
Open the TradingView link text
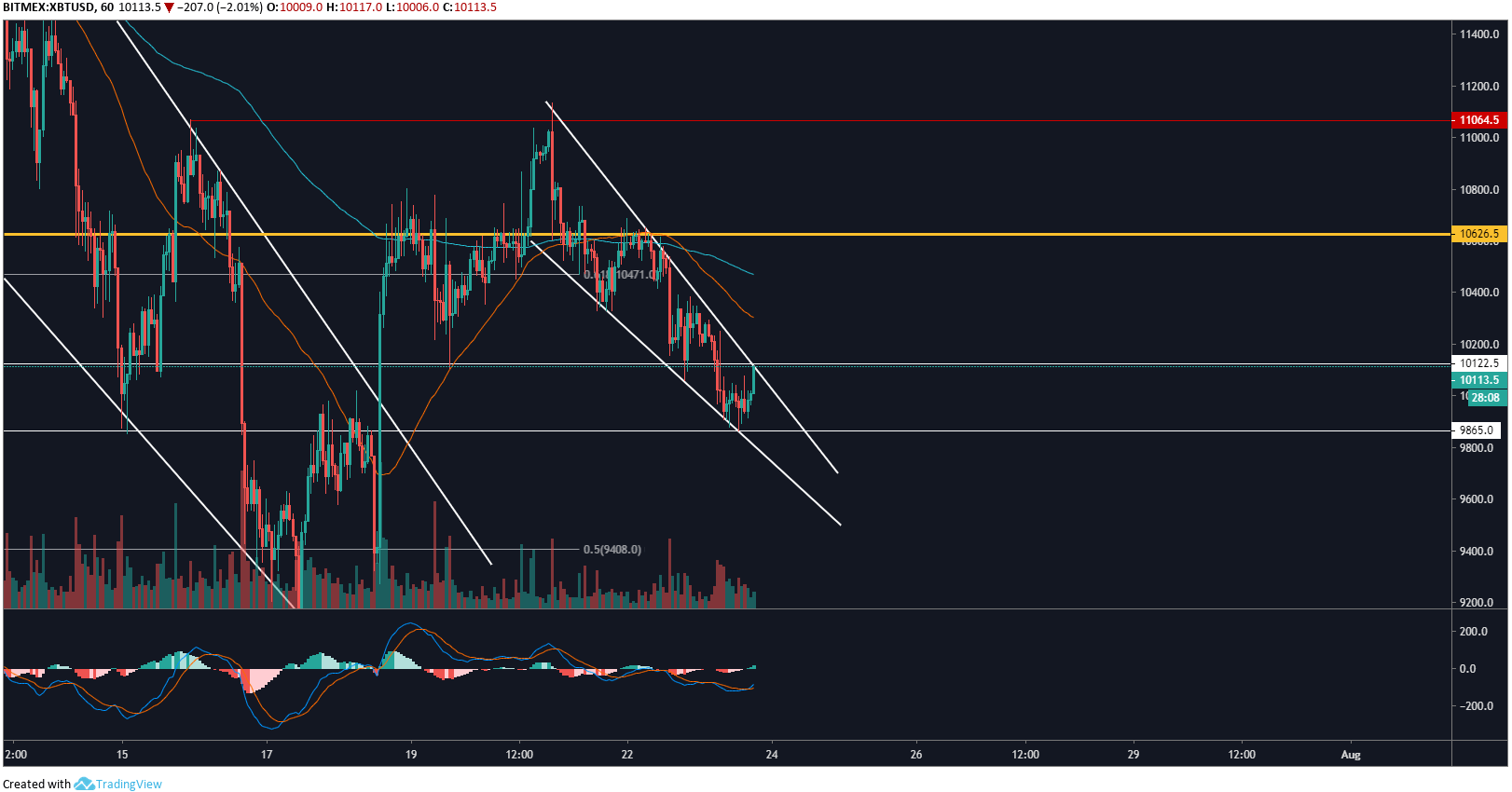pyautogui.click(x=129, y=784)
